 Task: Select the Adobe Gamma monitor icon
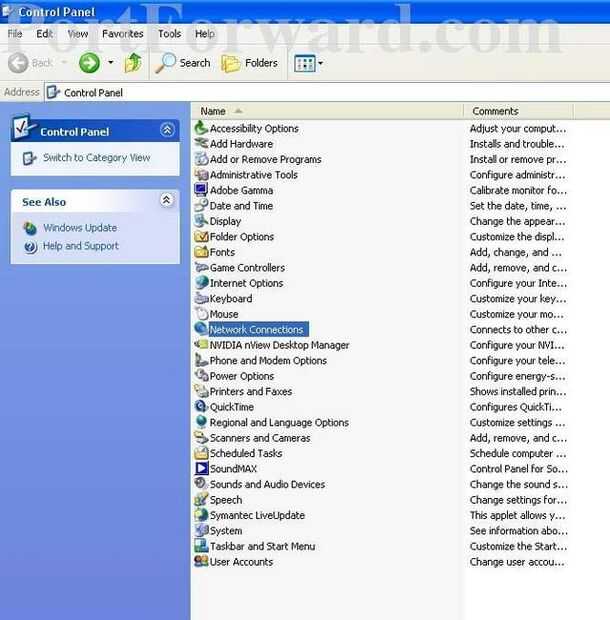point(201,190)
